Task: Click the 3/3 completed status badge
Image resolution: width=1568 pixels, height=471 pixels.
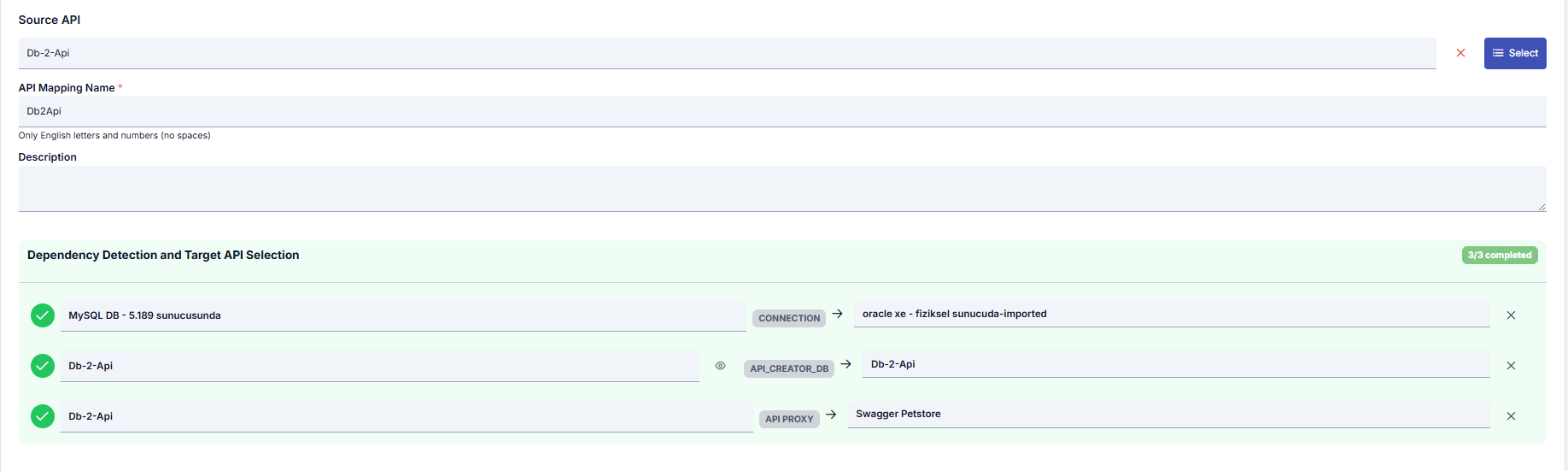Action: pyautogui.click(x=1500, y=255)
